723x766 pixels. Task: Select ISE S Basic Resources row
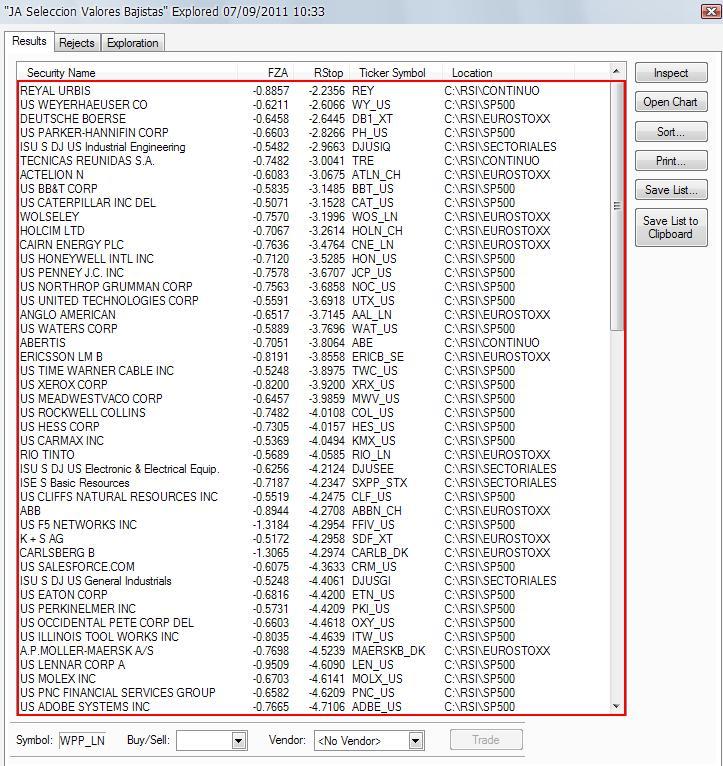[x=314, y=483]
